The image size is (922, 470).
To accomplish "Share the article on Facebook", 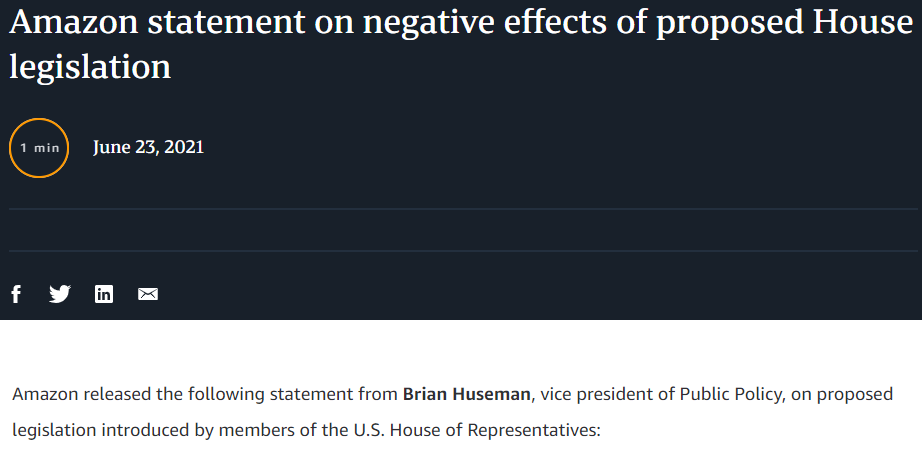I will click(x=16, y=294).
